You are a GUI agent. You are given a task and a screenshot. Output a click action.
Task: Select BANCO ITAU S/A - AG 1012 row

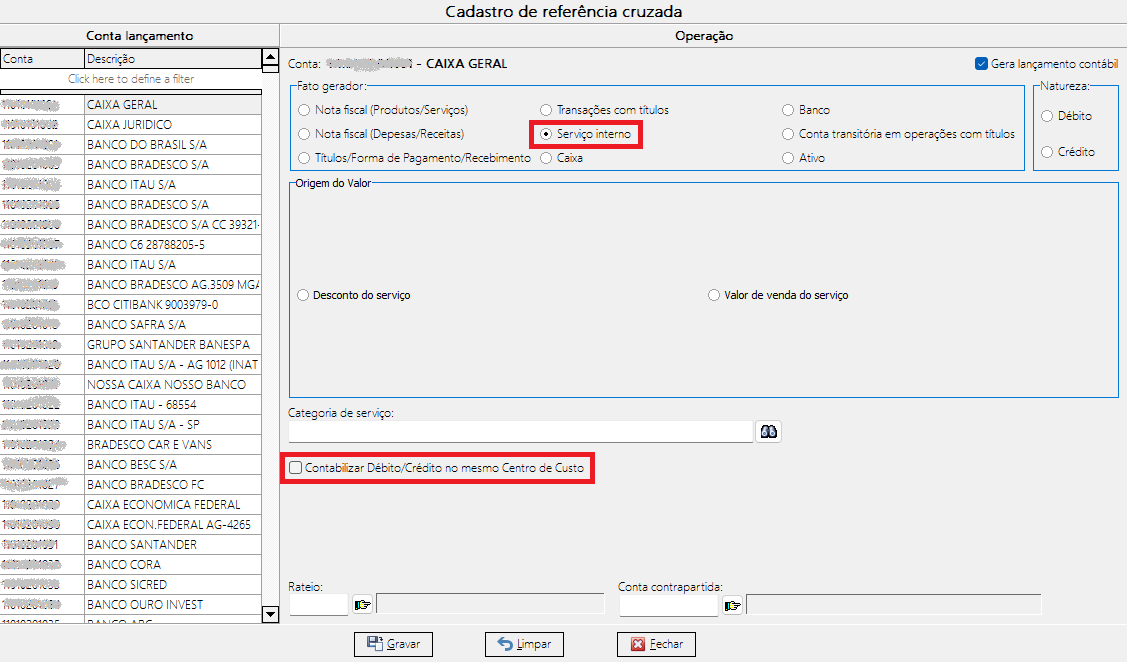[131, 365]
